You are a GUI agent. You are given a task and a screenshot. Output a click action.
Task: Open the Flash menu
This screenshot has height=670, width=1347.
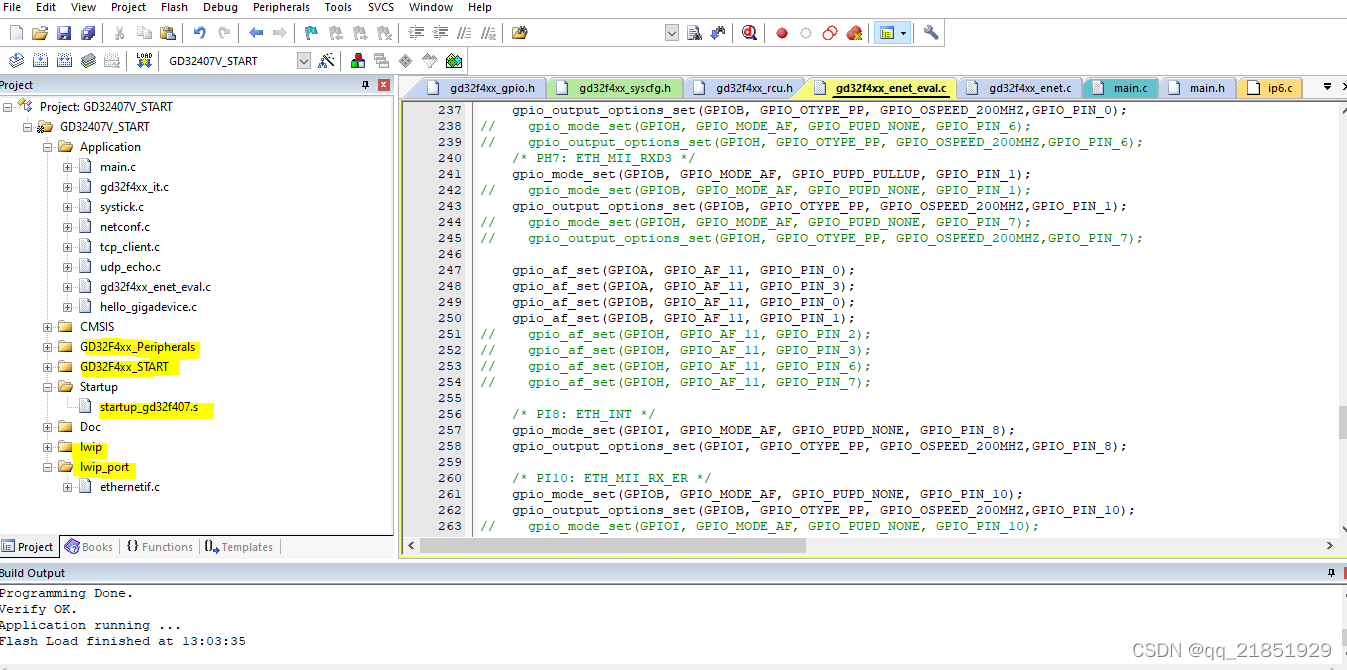coord(174,7)
